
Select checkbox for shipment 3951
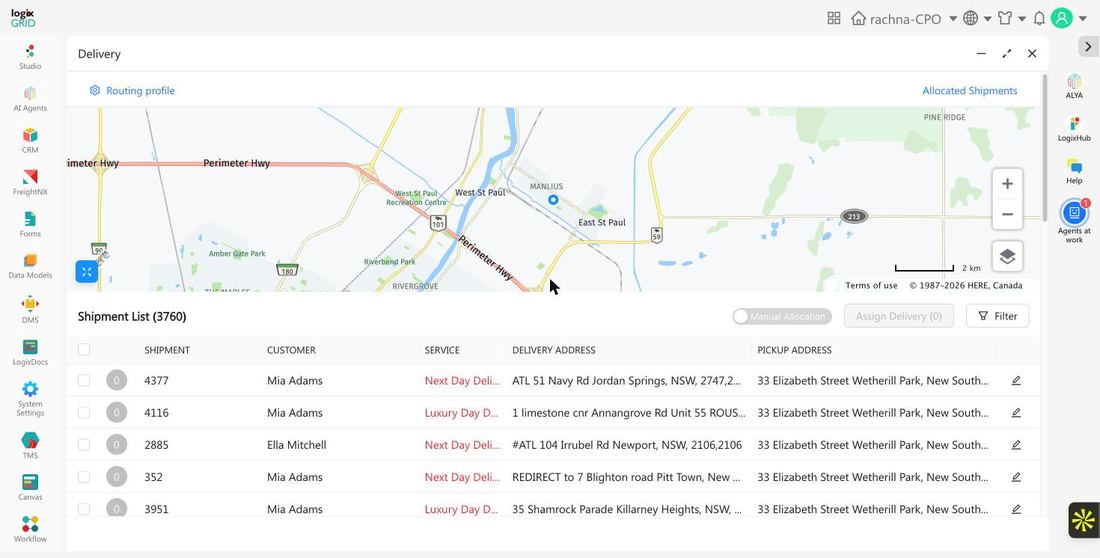click(83, 509)
